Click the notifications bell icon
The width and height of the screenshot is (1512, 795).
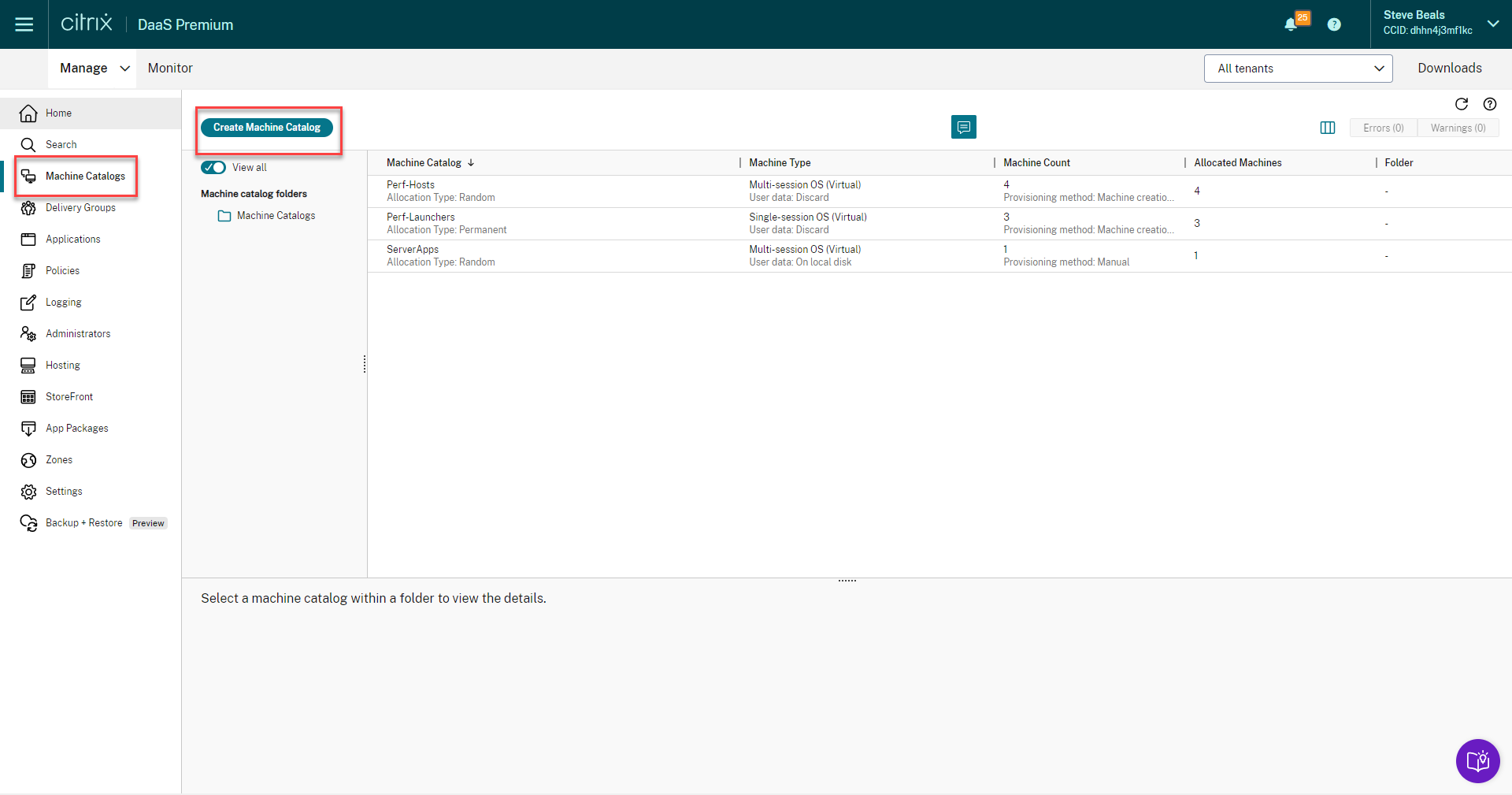click(1291, 24)
